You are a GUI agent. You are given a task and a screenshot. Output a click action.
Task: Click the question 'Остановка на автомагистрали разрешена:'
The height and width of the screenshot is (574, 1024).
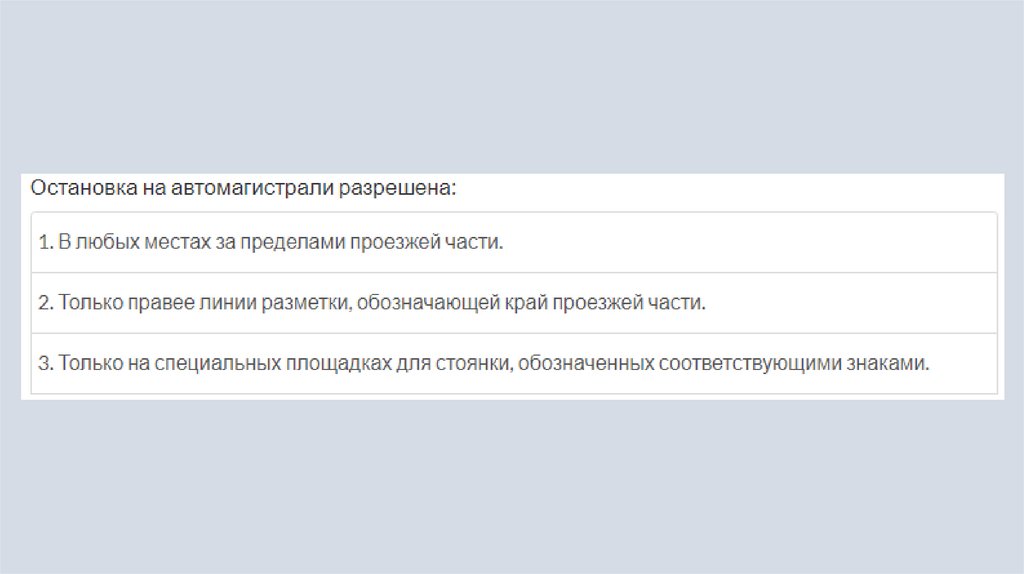pos(243,189)
